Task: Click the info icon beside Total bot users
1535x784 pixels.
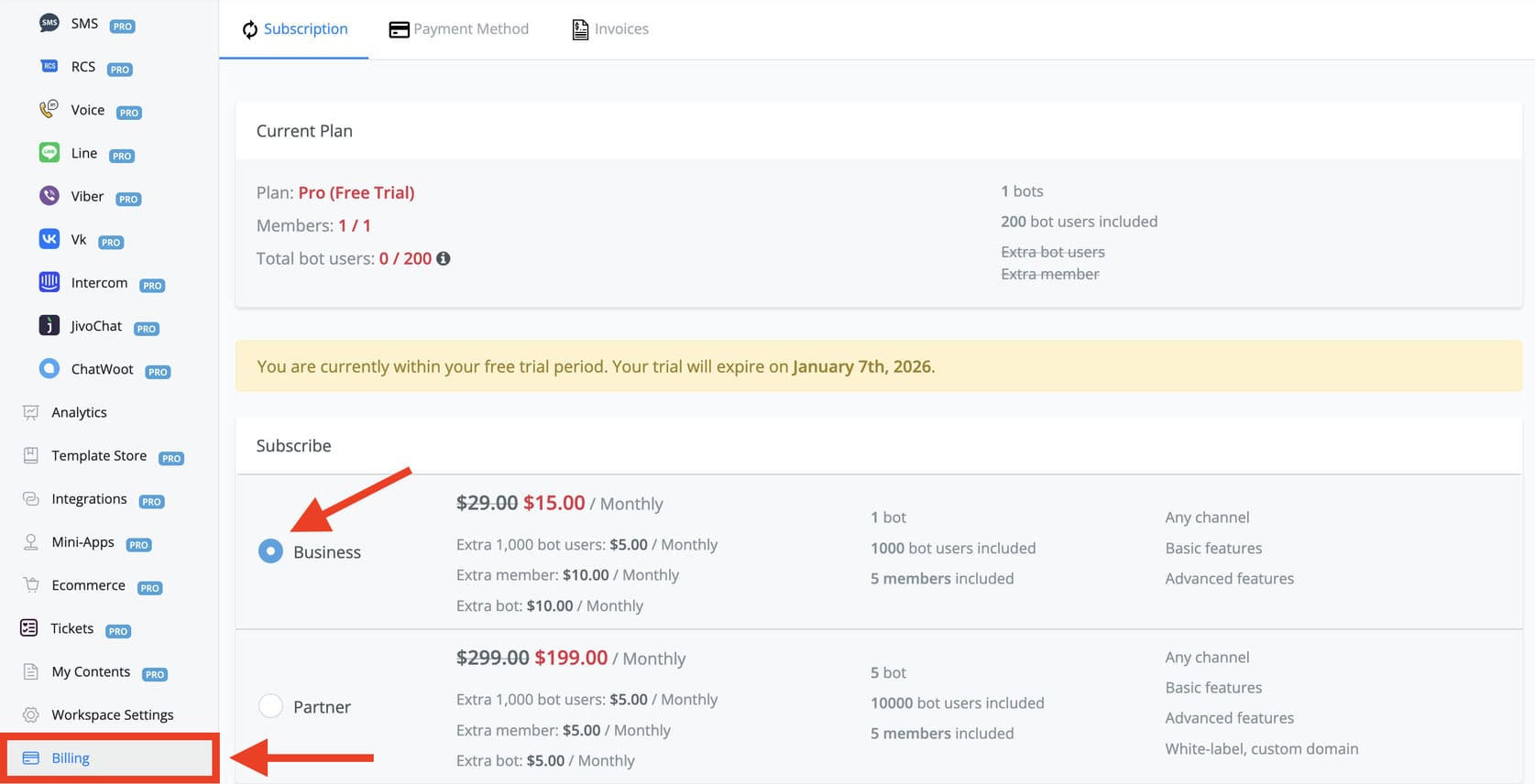Action: [x=444, y=258]
